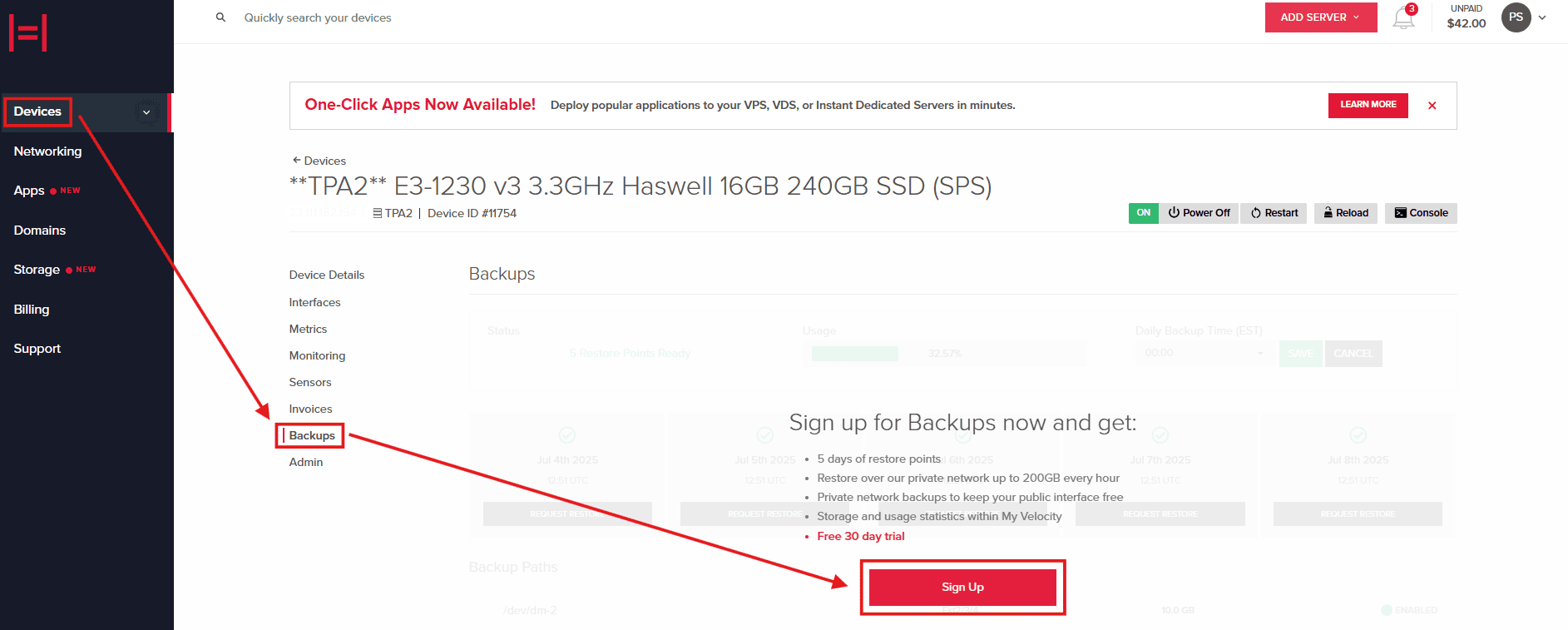Image resolution: width=1568 pixels, height=630 pixels.
Task: Open the Metrics section
Action: click(x=308, y=329)
